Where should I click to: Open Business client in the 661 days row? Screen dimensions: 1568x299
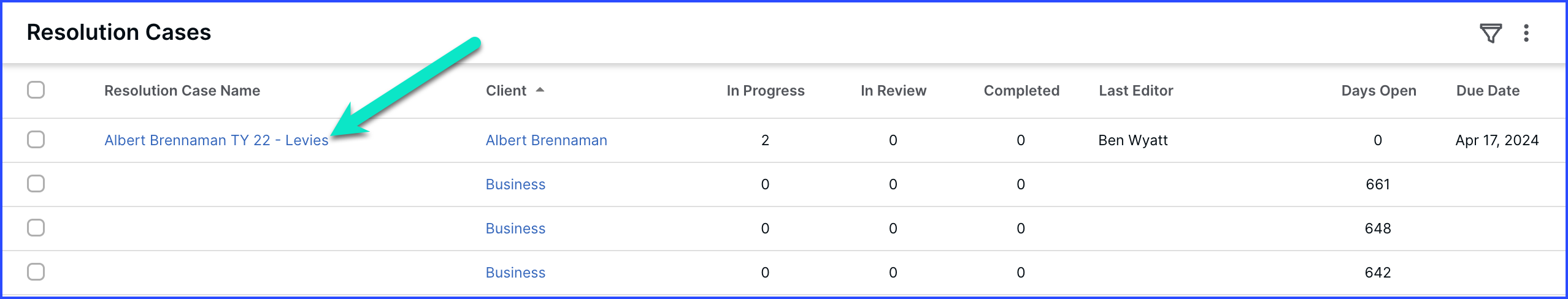[x=515, y=184]
